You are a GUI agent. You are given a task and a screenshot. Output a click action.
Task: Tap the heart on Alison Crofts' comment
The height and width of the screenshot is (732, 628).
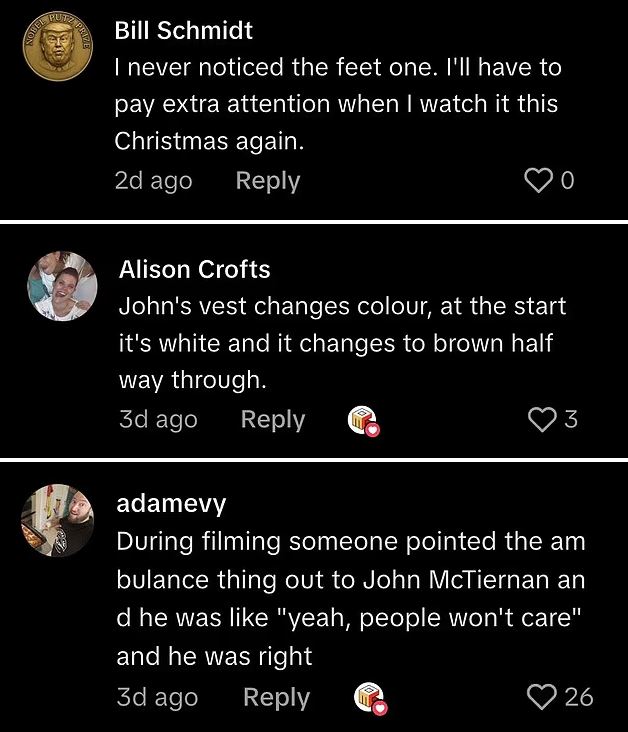tap(541, 420)
